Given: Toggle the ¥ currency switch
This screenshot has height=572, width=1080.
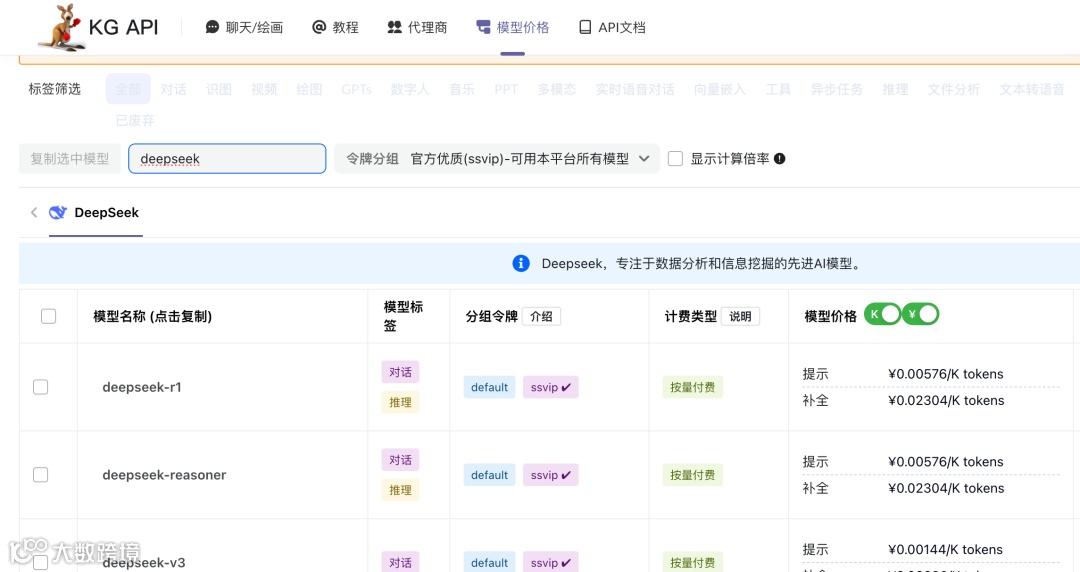Looking at the screenshot, I should [921, 314].
